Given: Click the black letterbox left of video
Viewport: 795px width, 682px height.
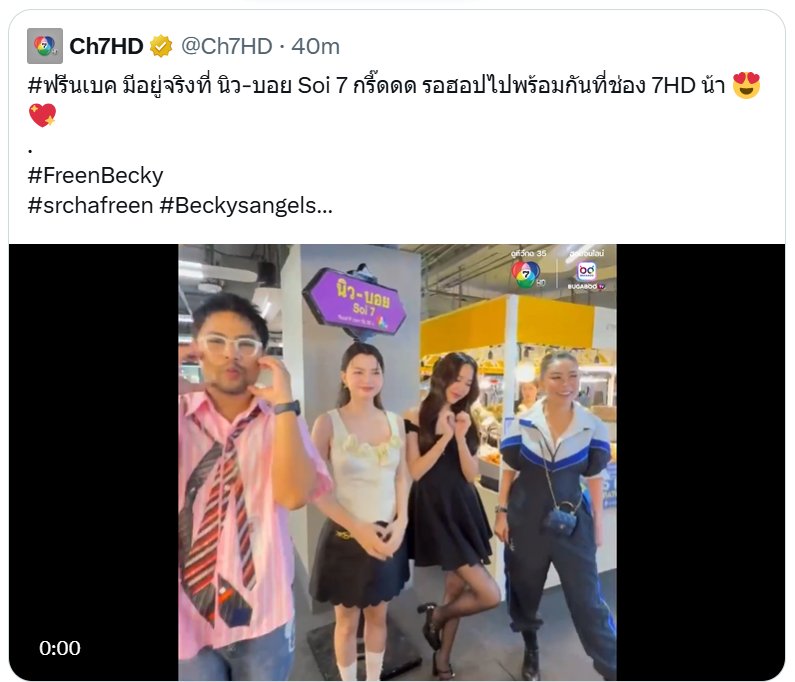Looking at the screenshot, I should click(x=94, y=431).
